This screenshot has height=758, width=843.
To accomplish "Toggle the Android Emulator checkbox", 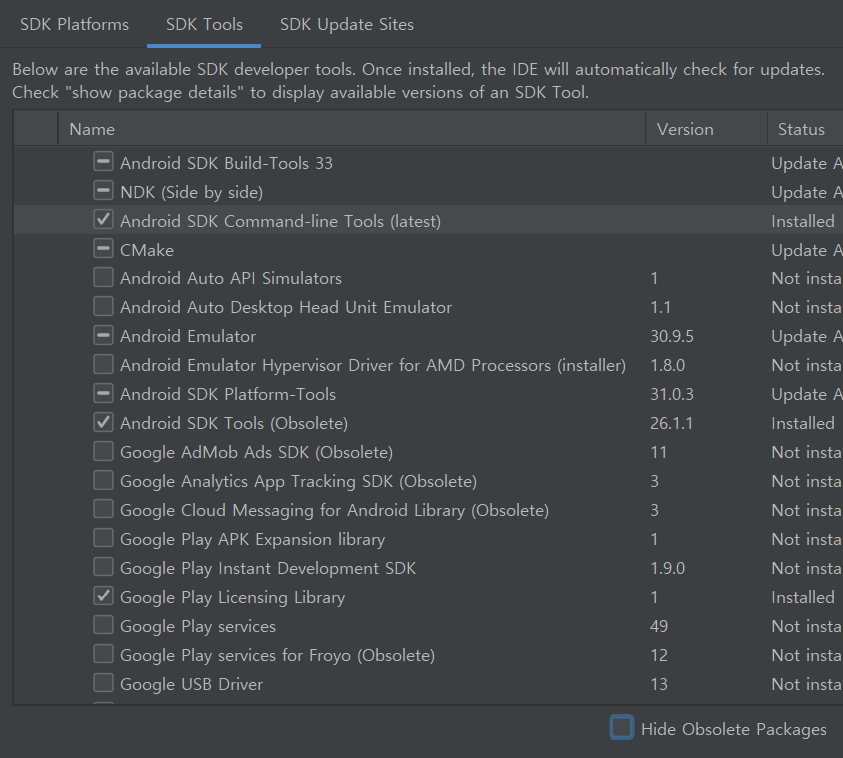I will (x=103, y=335).
